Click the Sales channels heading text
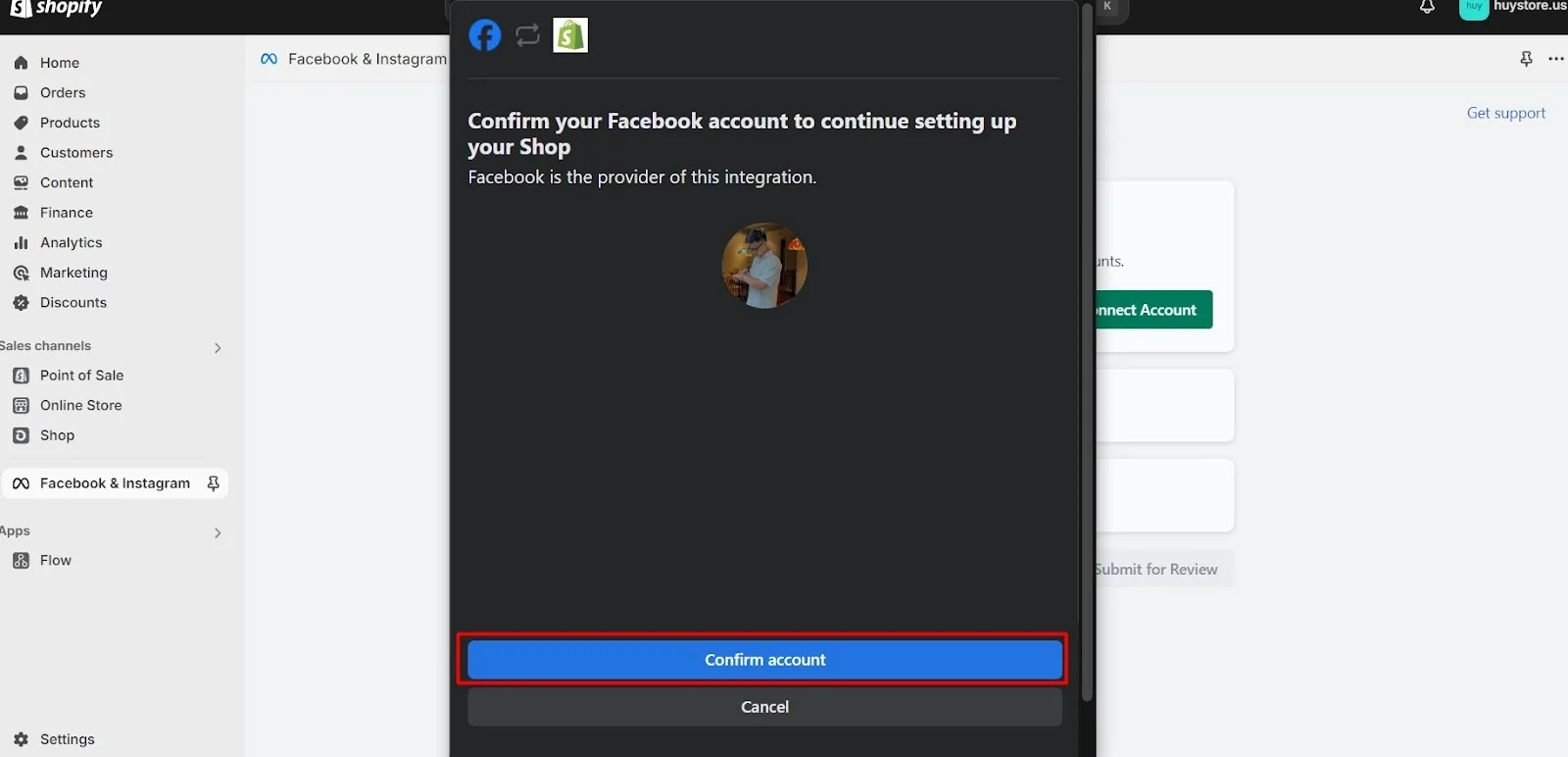The width and height of the screenshot is (1568, 757). coord(45,346)
